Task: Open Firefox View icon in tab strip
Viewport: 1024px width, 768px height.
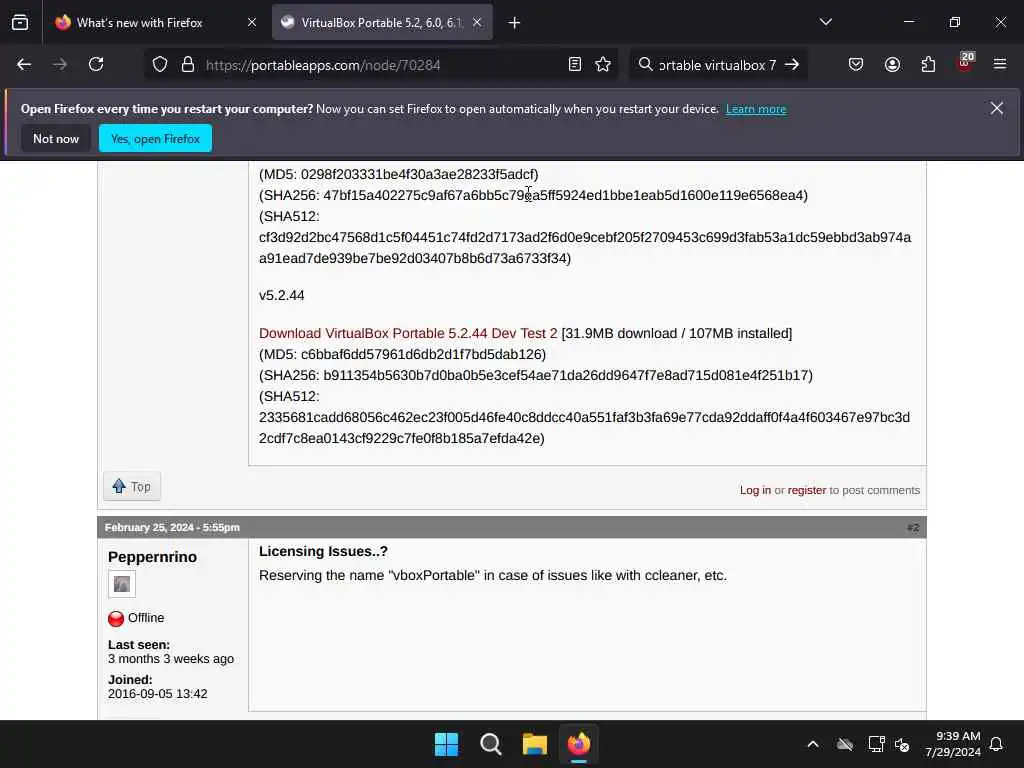Action: coord(20,22)
